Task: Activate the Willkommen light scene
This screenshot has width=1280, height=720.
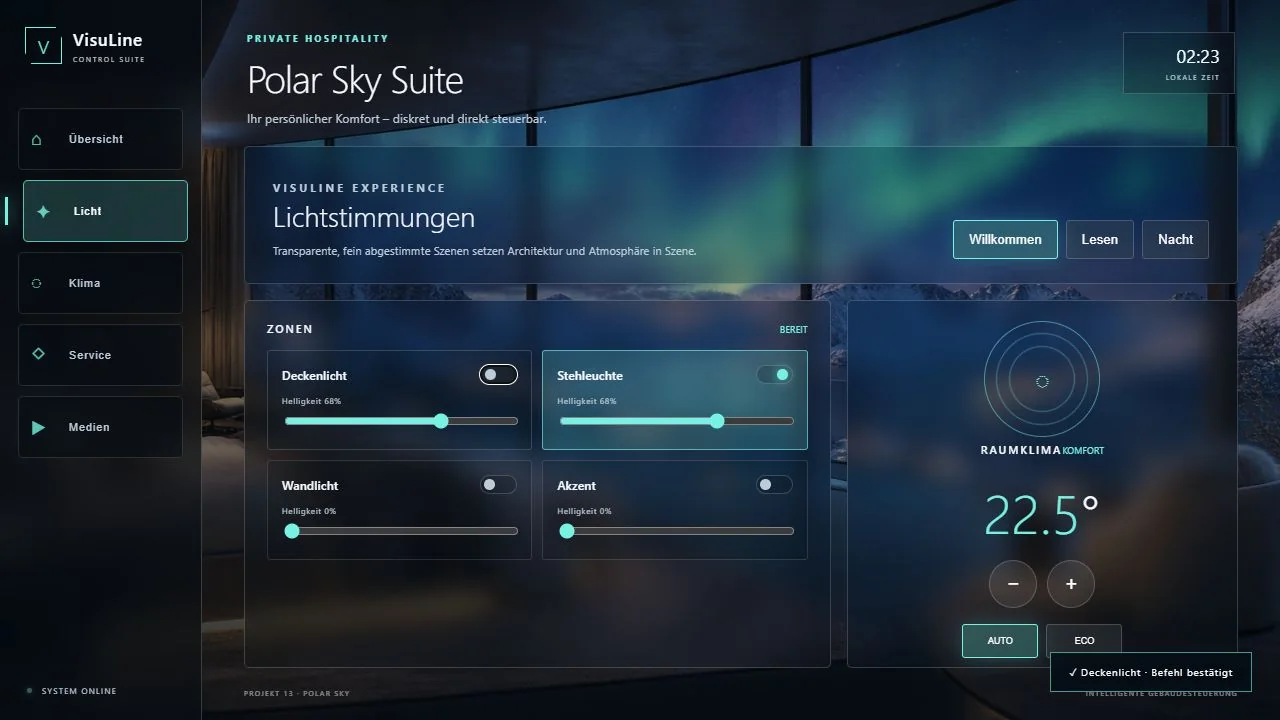Action: click(1005, 240)
